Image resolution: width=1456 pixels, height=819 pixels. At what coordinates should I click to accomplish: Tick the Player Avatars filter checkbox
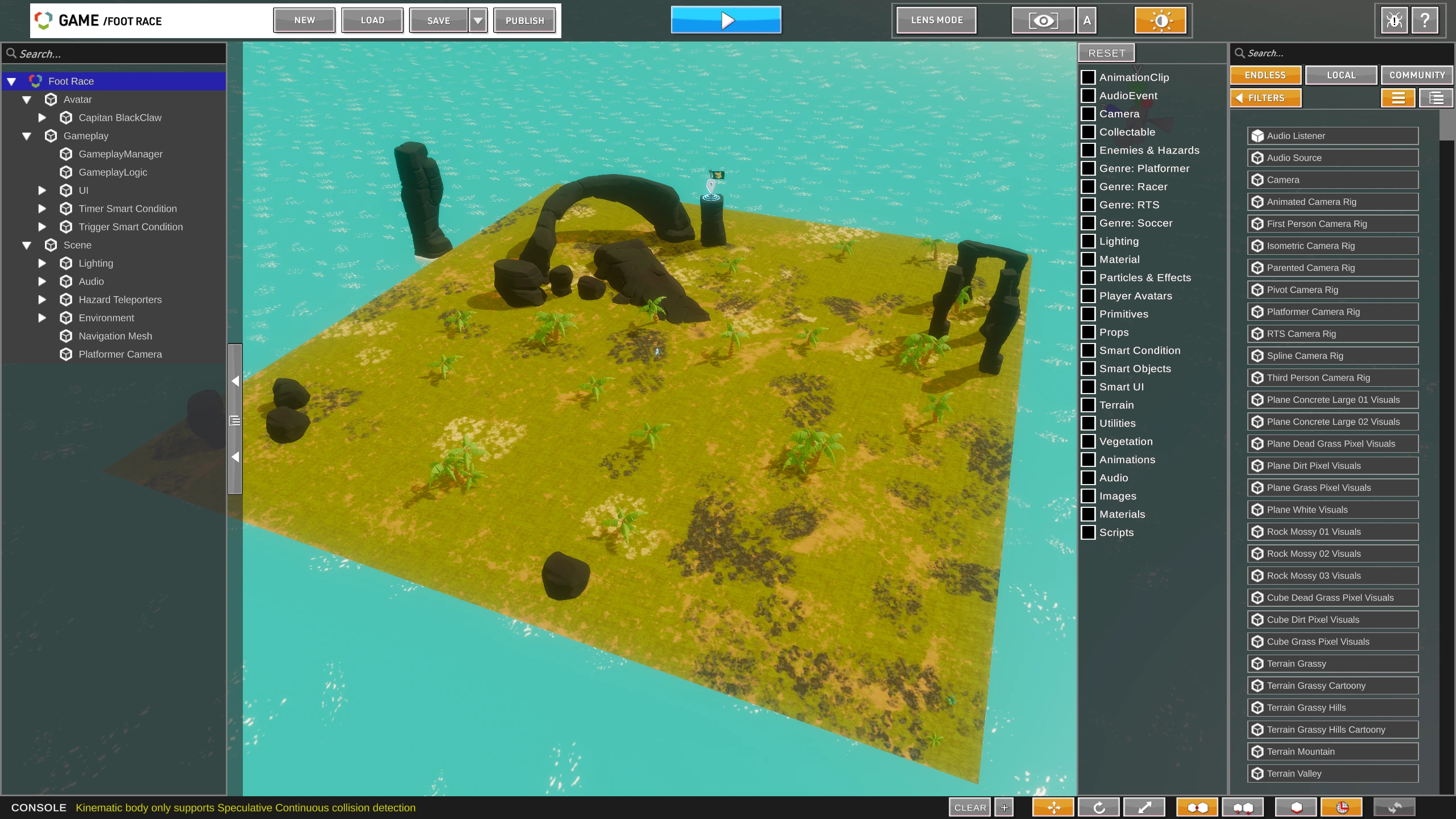(1088, 296)
